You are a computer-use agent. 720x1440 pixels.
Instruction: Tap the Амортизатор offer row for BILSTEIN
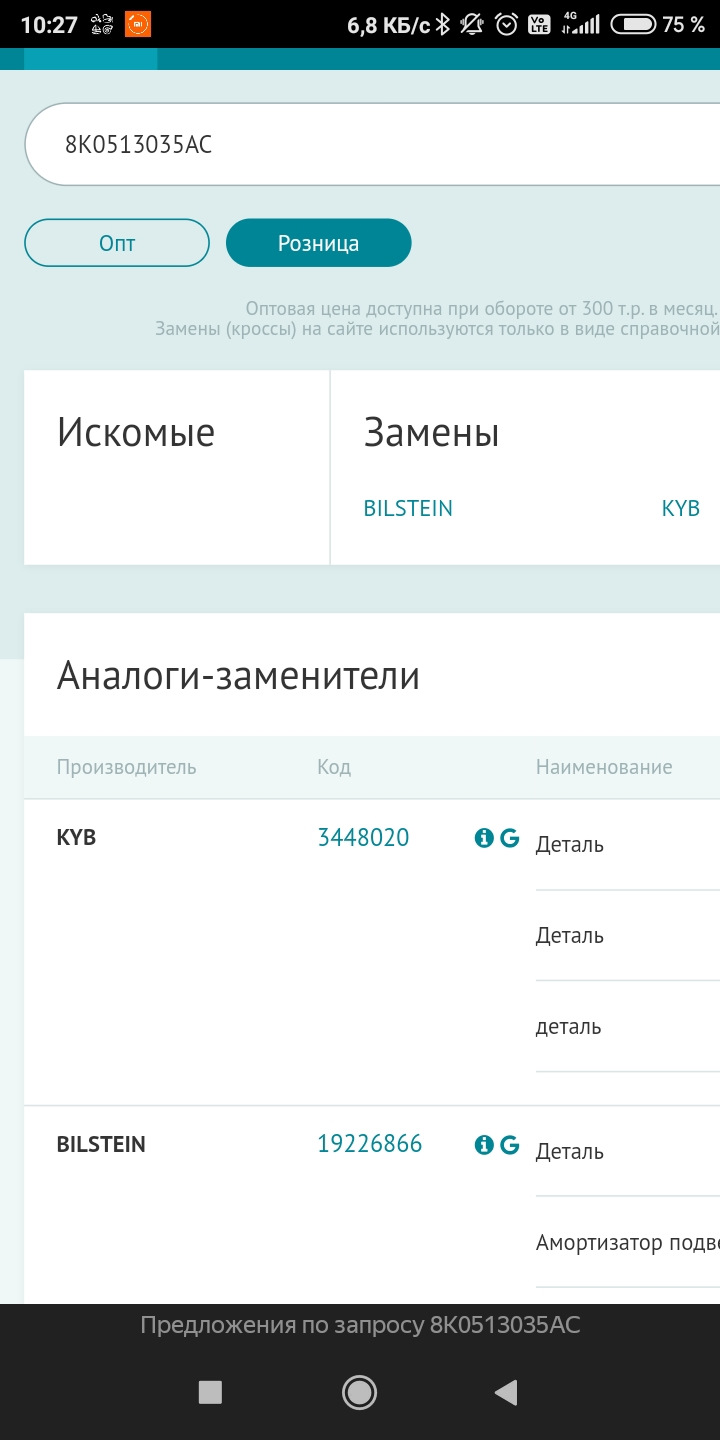point(627,1243)
